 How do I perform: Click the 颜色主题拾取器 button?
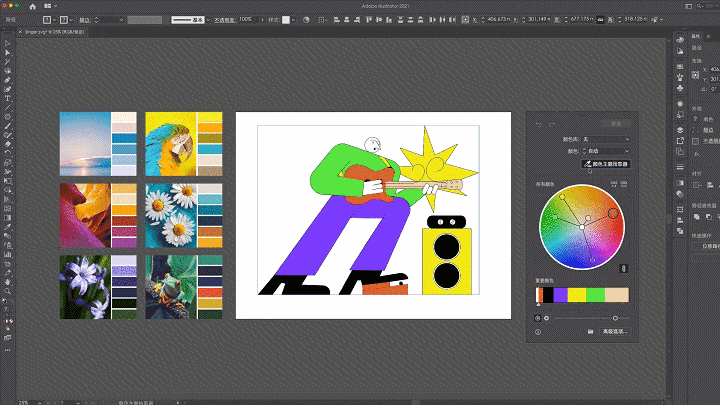[x=606, y=163]
